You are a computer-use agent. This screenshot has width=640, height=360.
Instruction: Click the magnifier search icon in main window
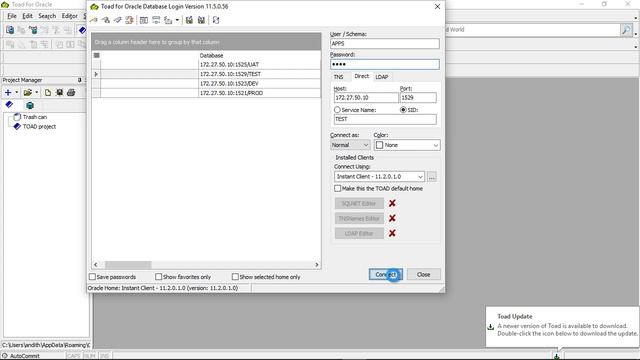[626, 30]
